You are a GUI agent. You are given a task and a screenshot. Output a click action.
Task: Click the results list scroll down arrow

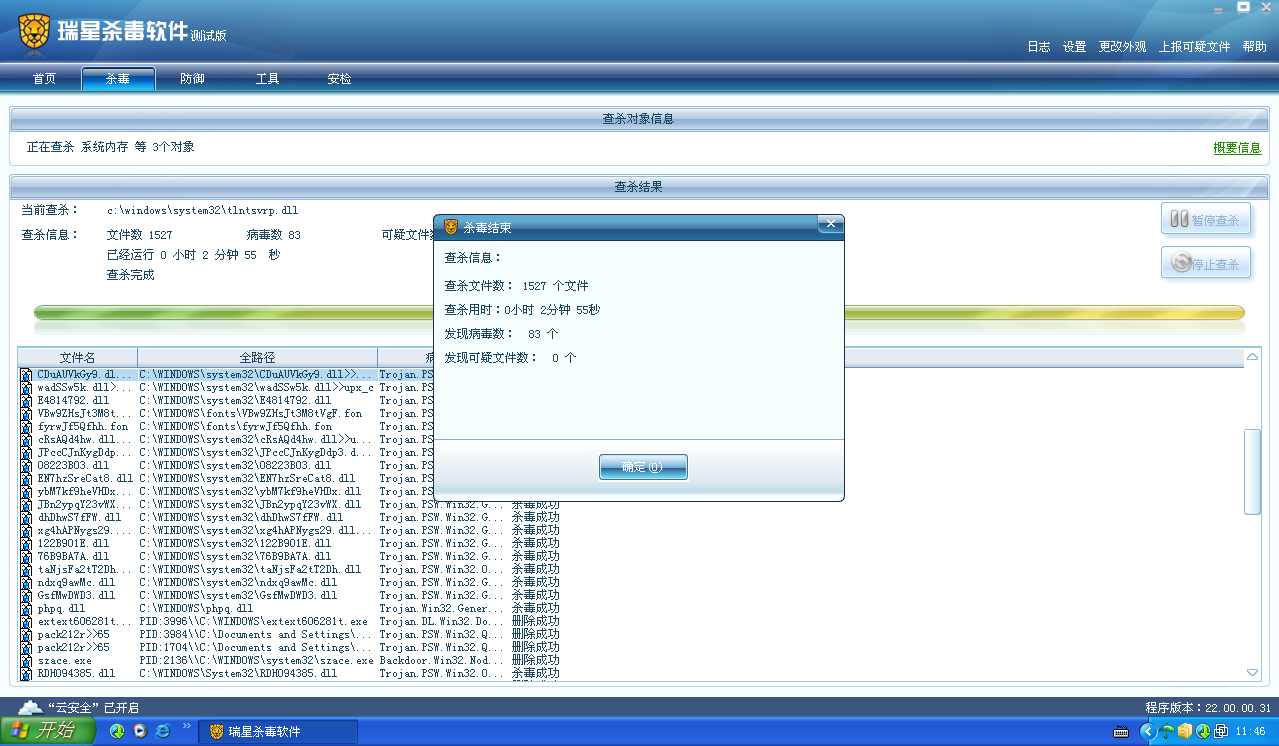(1253, 672)
